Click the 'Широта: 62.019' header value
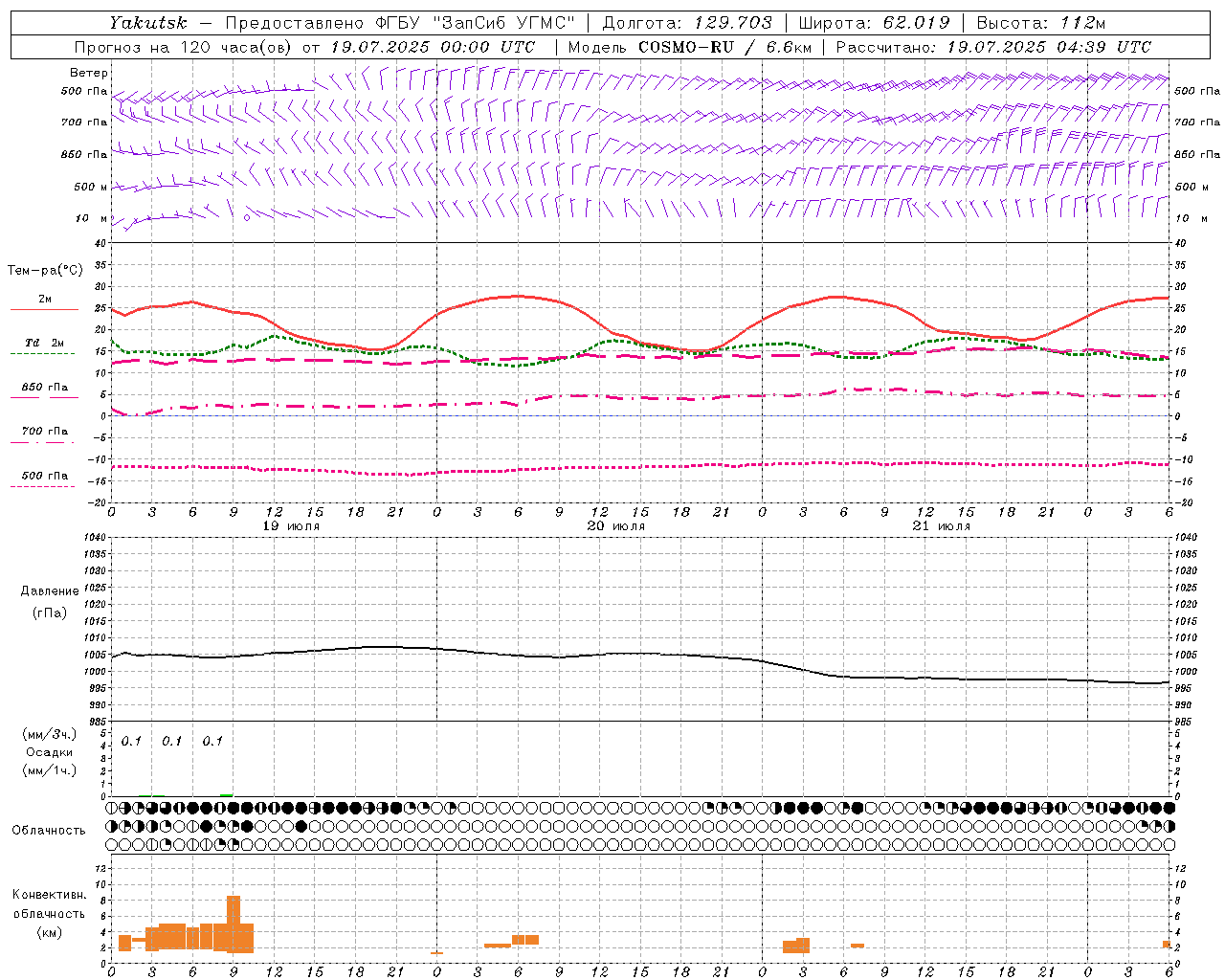 tap(874, 23)
